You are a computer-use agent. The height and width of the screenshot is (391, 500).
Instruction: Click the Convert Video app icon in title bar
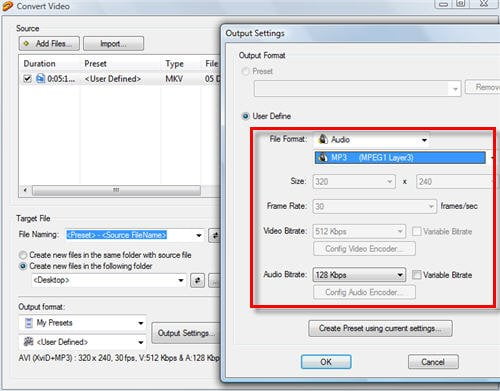[x=7, y=6]
